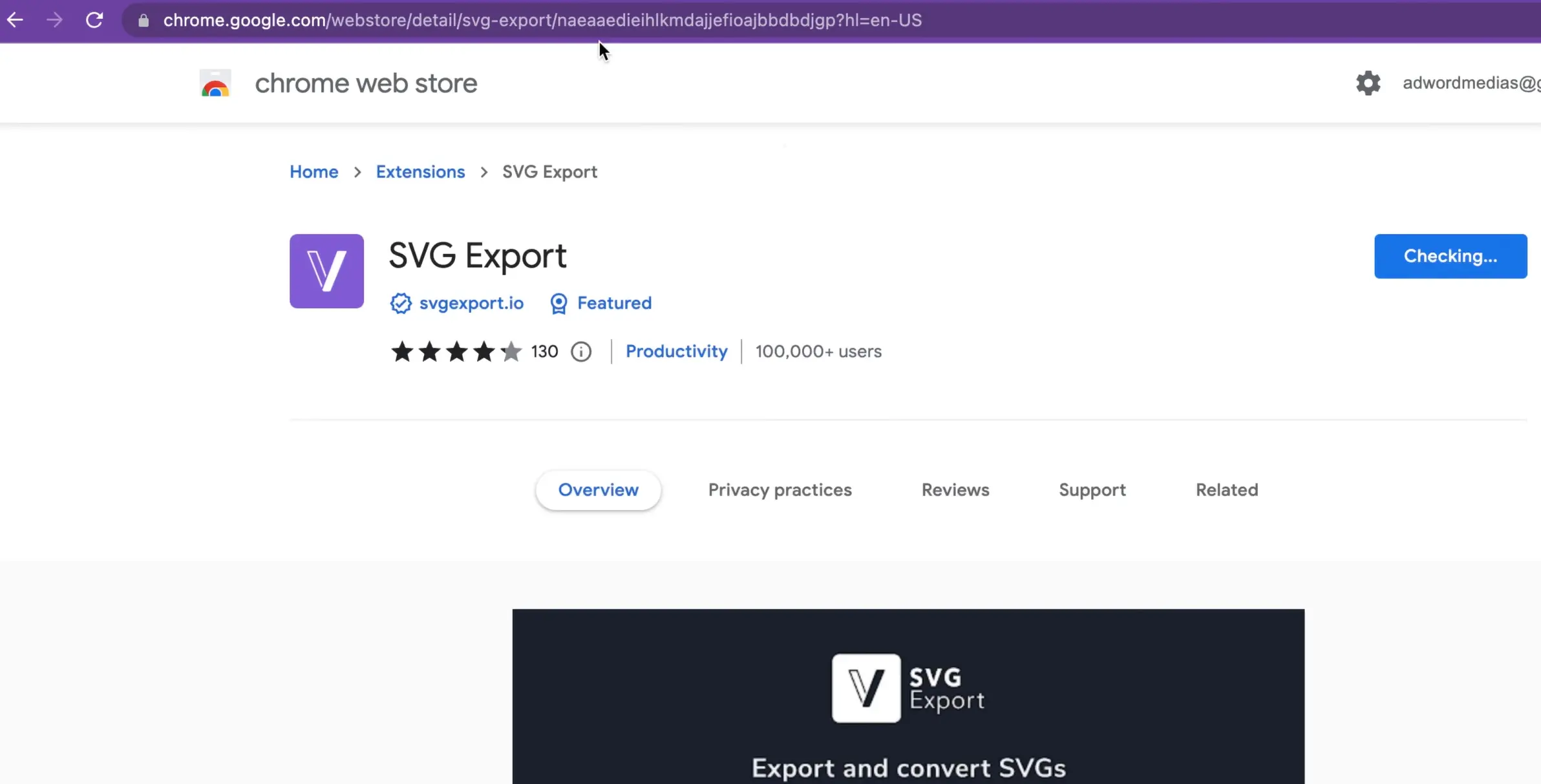Click the site security lock icon

coord(143,20)
